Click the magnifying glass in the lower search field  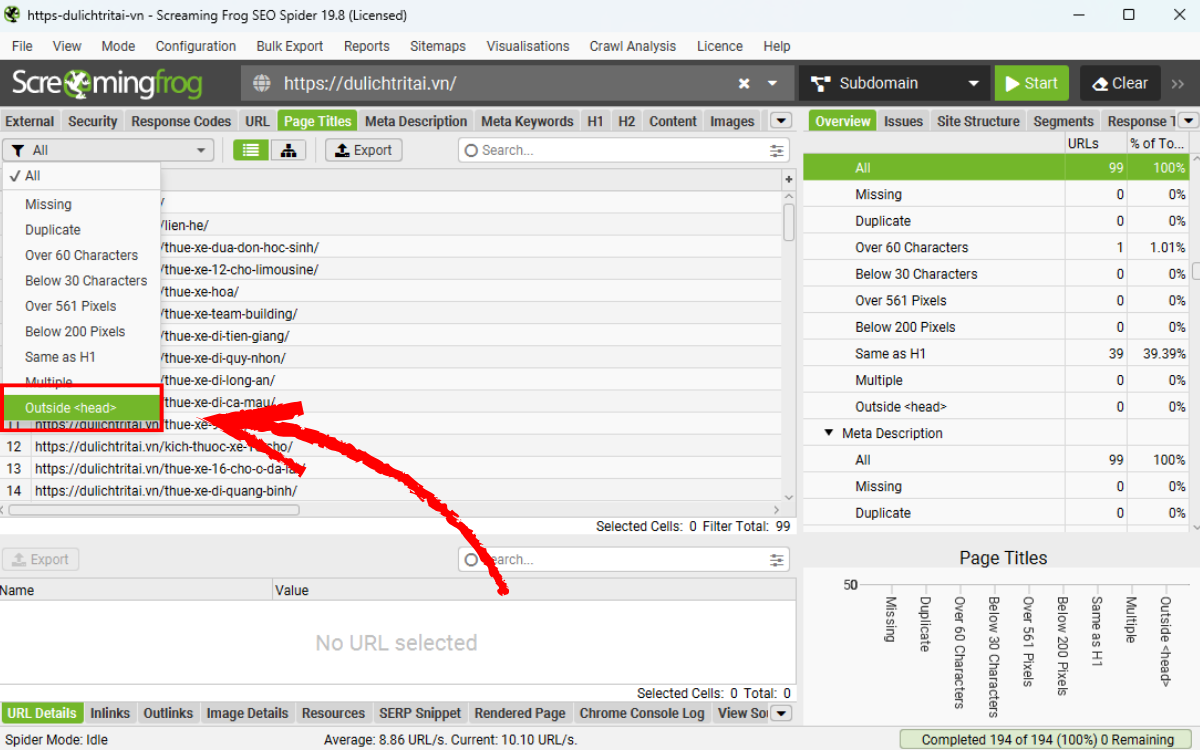click(x=471, y=559)
